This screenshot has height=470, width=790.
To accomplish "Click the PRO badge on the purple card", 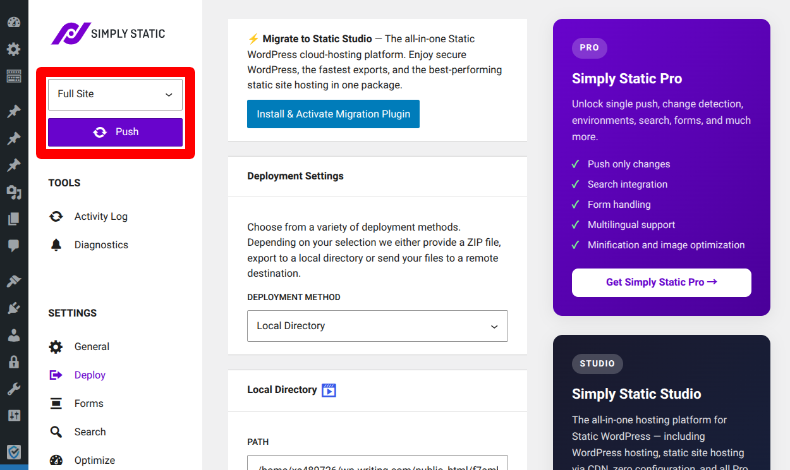I will point(589,47).
